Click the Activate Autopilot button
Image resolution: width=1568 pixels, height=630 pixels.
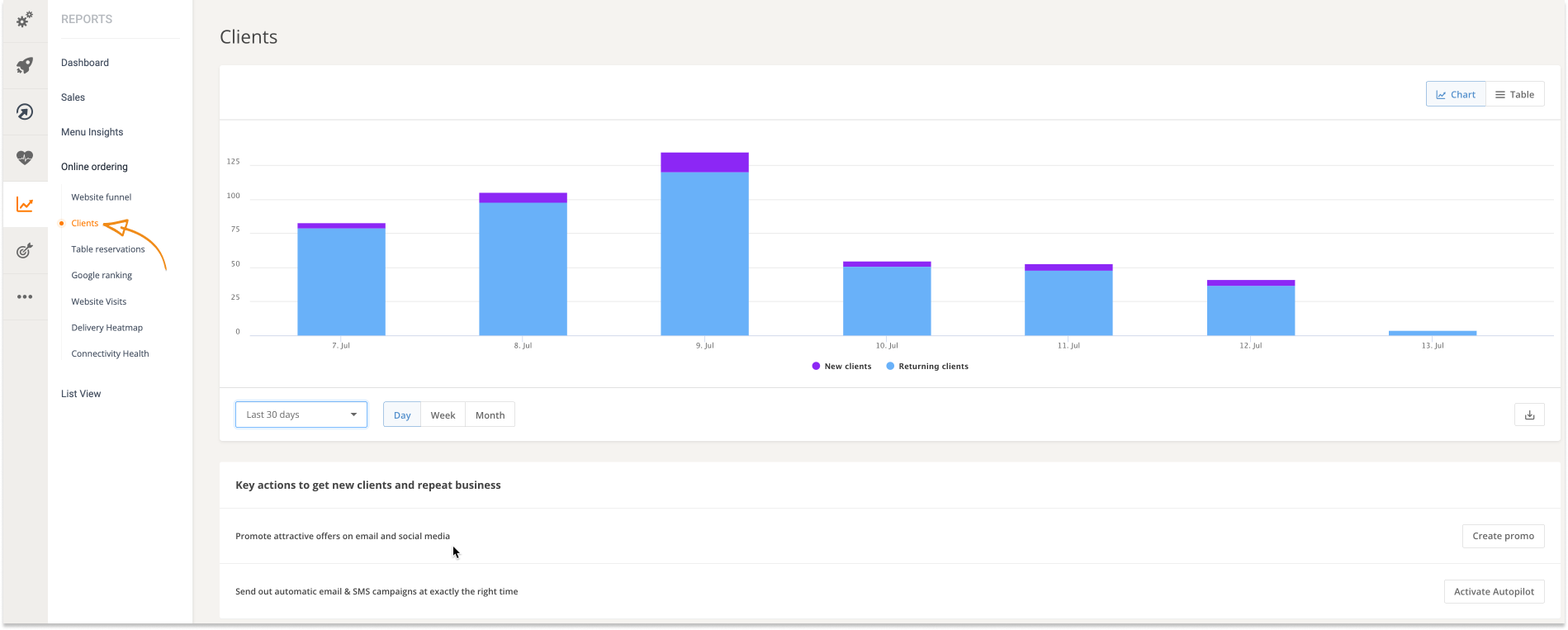(x=1494, y=591)
